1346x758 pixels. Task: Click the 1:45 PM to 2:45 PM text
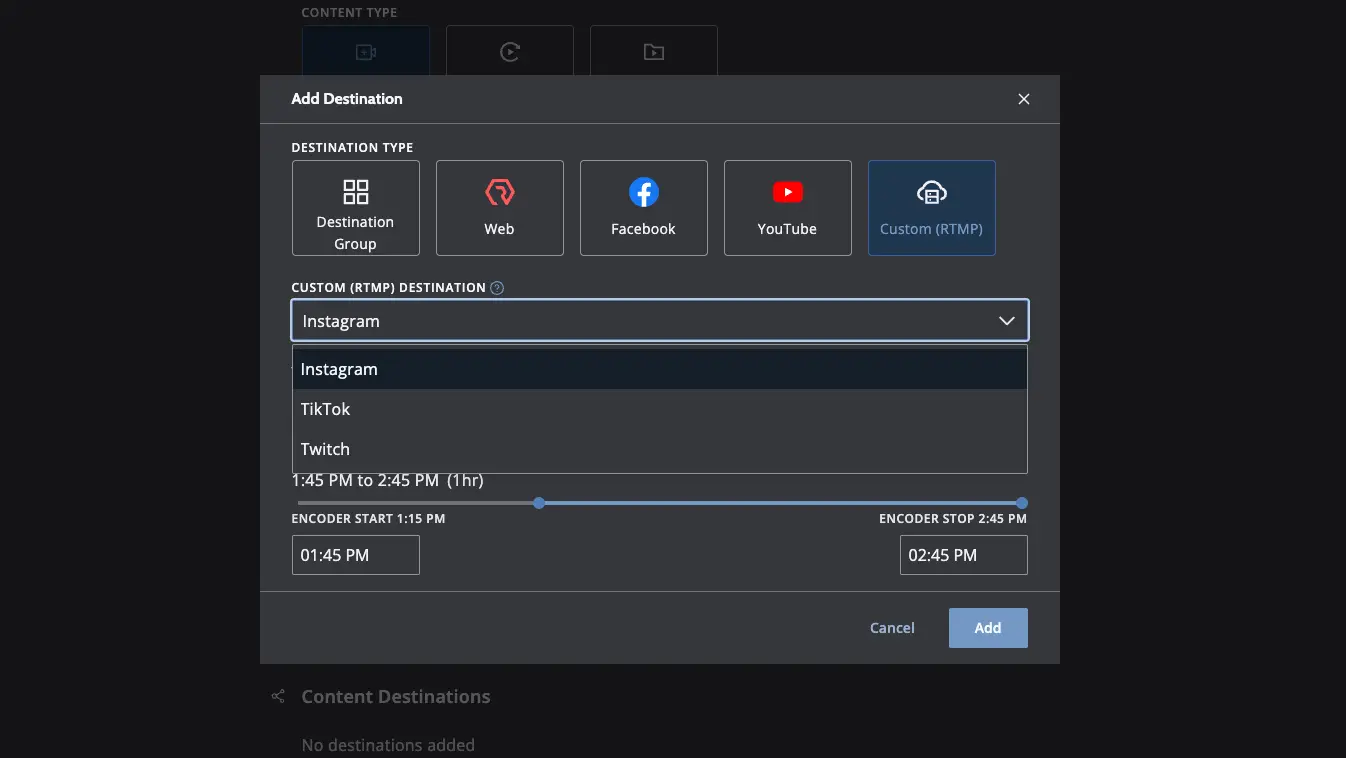(388, 480)
